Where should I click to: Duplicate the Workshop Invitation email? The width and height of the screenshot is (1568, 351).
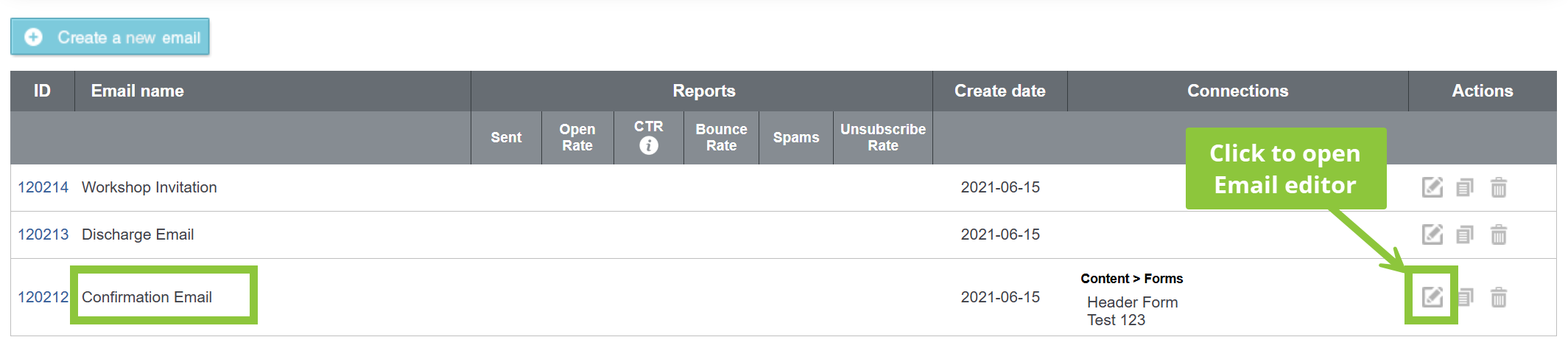coord(1465,187)
